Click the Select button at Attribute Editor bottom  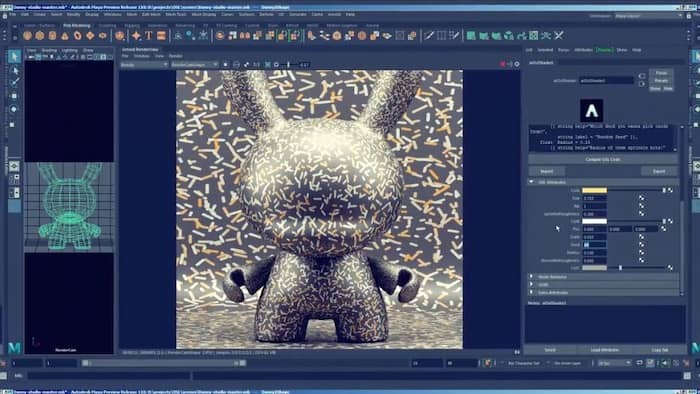click(550, 350)
